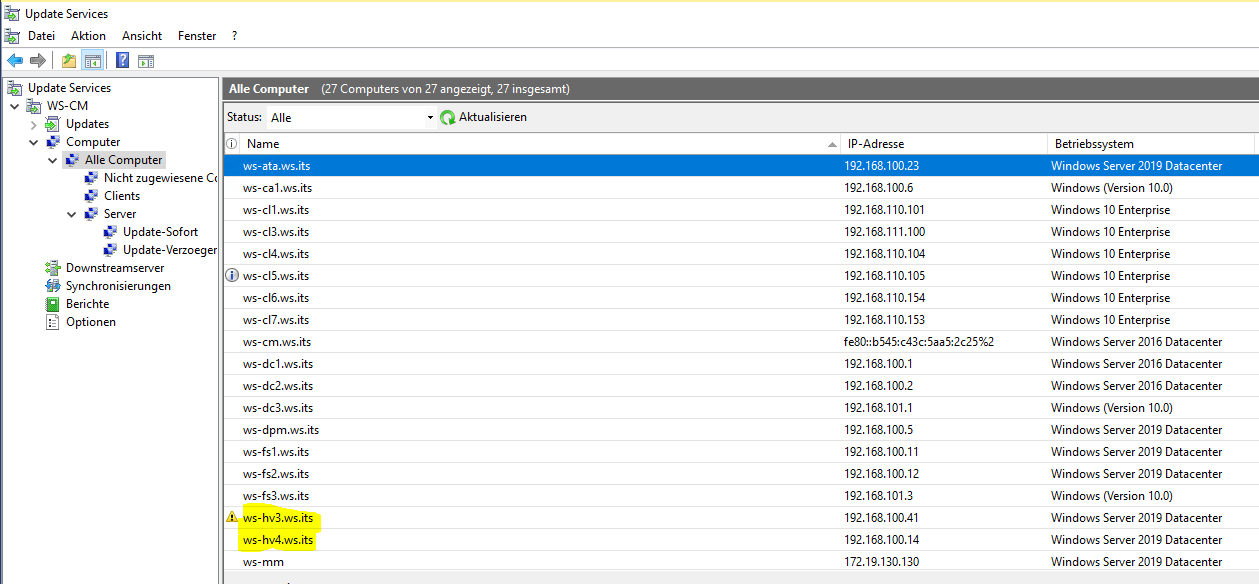This screenshot has width=1259, height=584.
Task: Sort by the IP-Adresse column header
Action: tap(943, 144)
